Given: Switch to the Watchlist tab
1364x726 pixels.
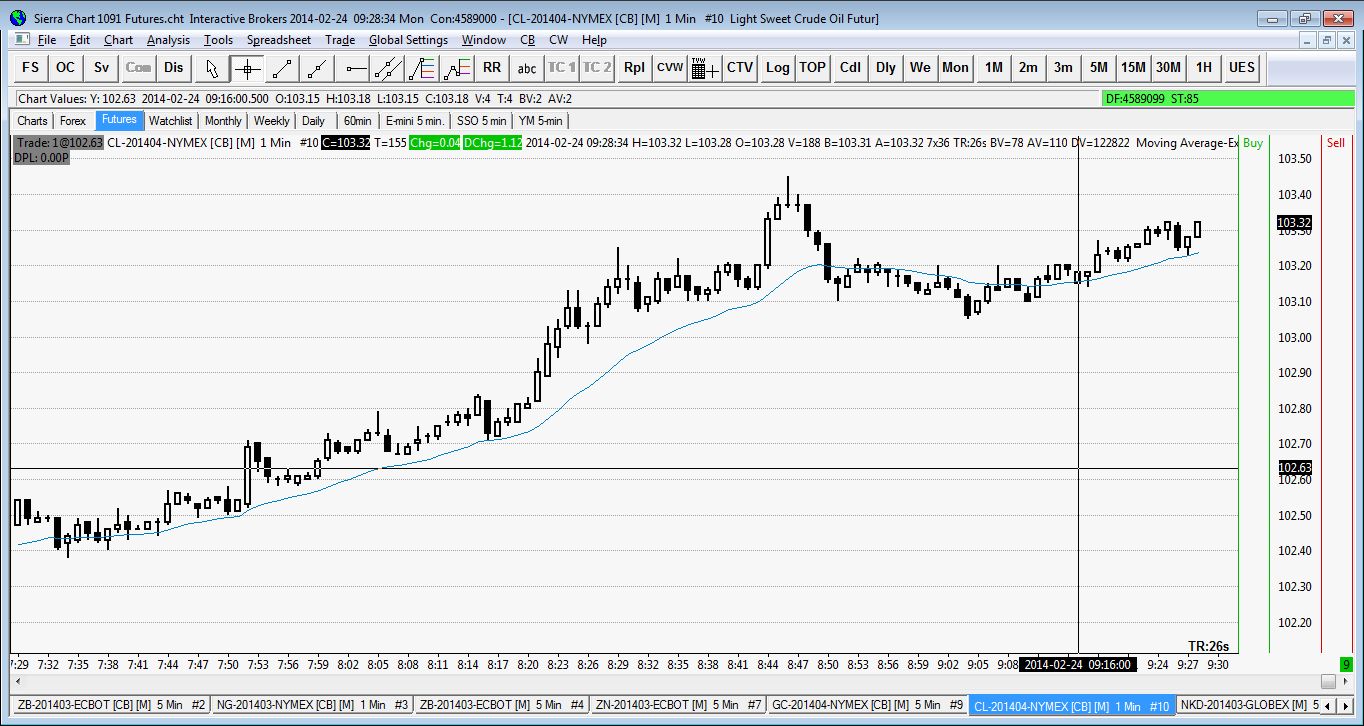Looking at the screenshot, I should 170,120.
